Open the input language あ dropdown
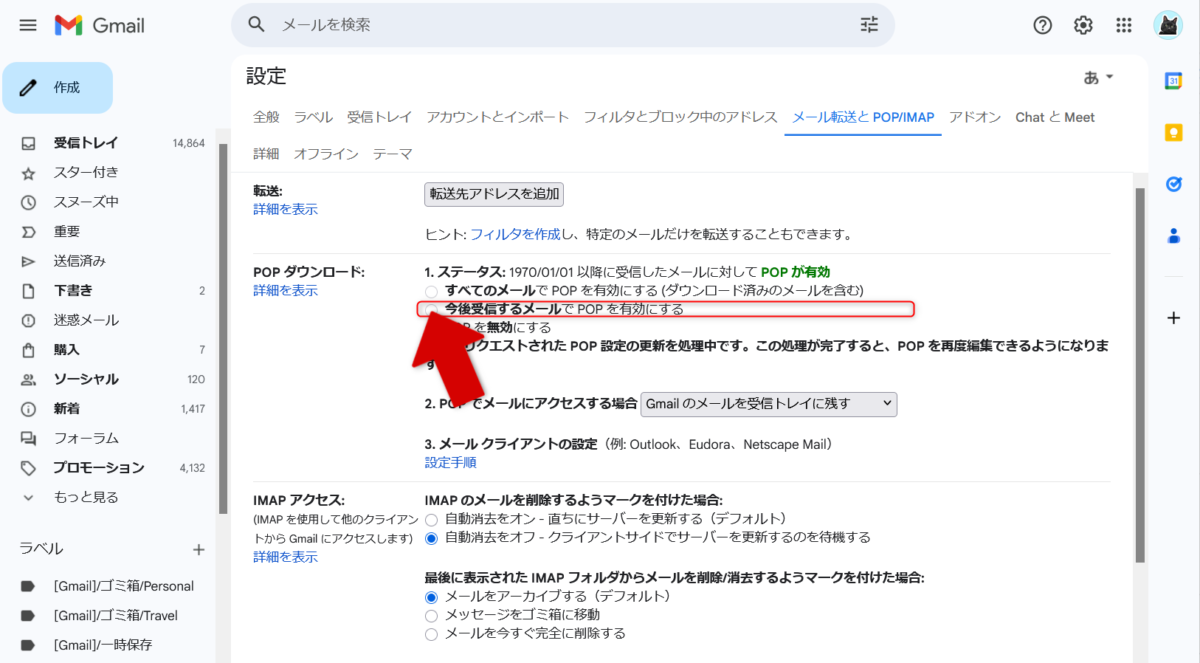1200x663 pixels. tap(1098, 77)
